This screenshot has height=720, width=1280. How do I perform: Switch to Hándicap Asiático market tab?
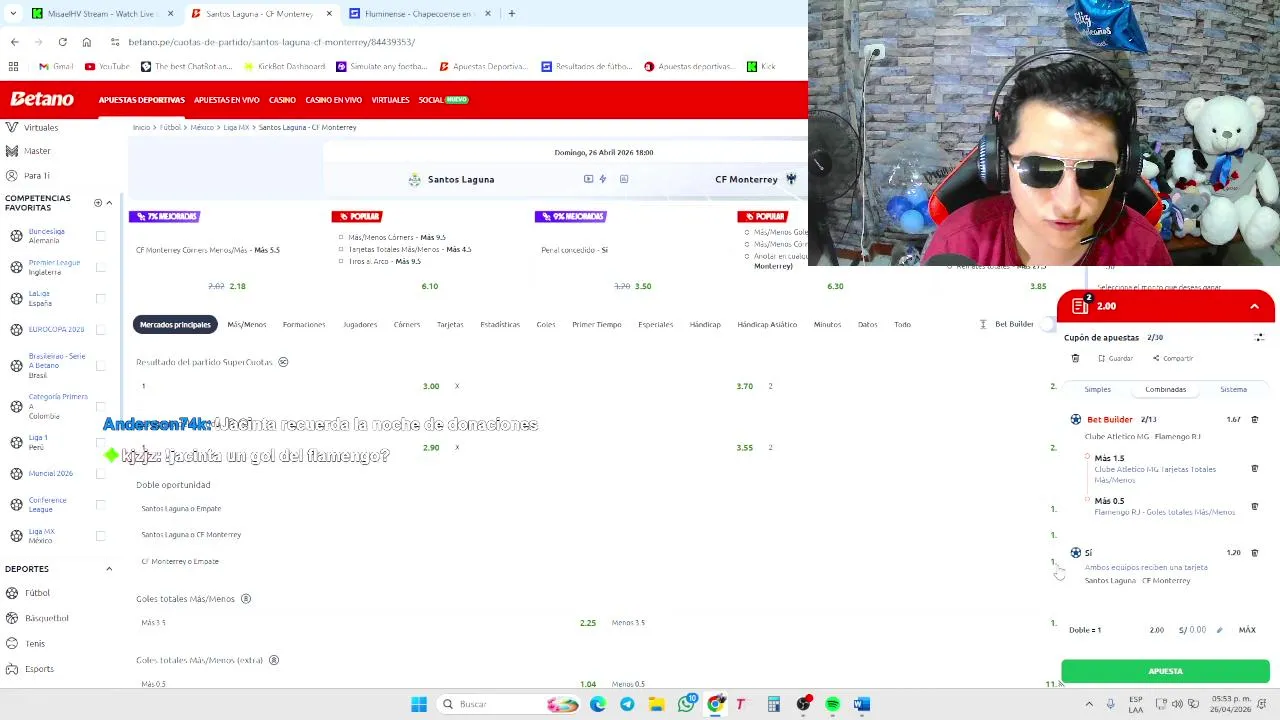(x=767, y=324)
